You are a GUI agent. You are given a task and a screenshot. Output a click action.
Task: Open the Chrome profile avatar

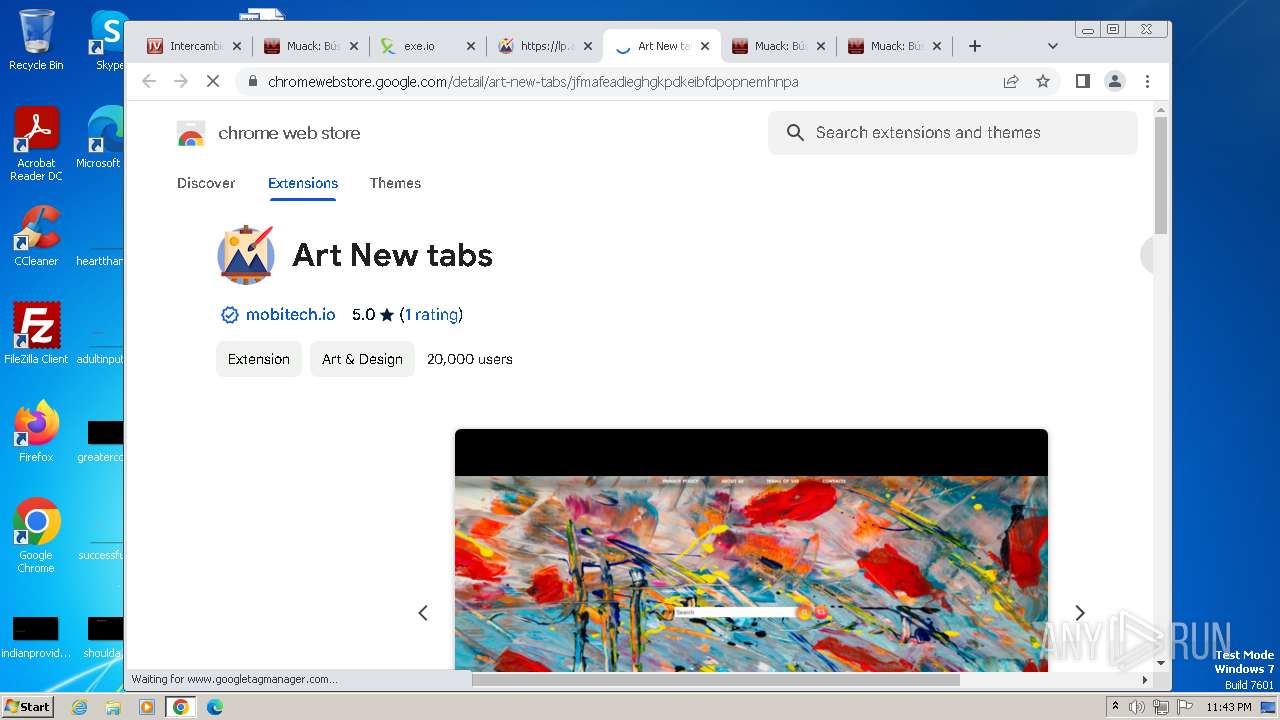tap(1115, 81)
